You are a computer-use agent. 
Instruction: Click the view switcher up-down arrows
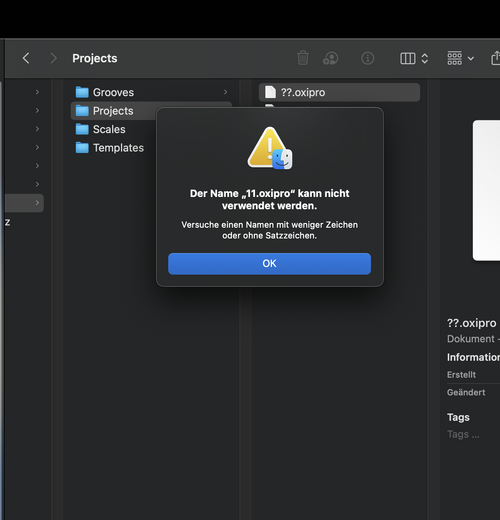click(x=425, y=58)
